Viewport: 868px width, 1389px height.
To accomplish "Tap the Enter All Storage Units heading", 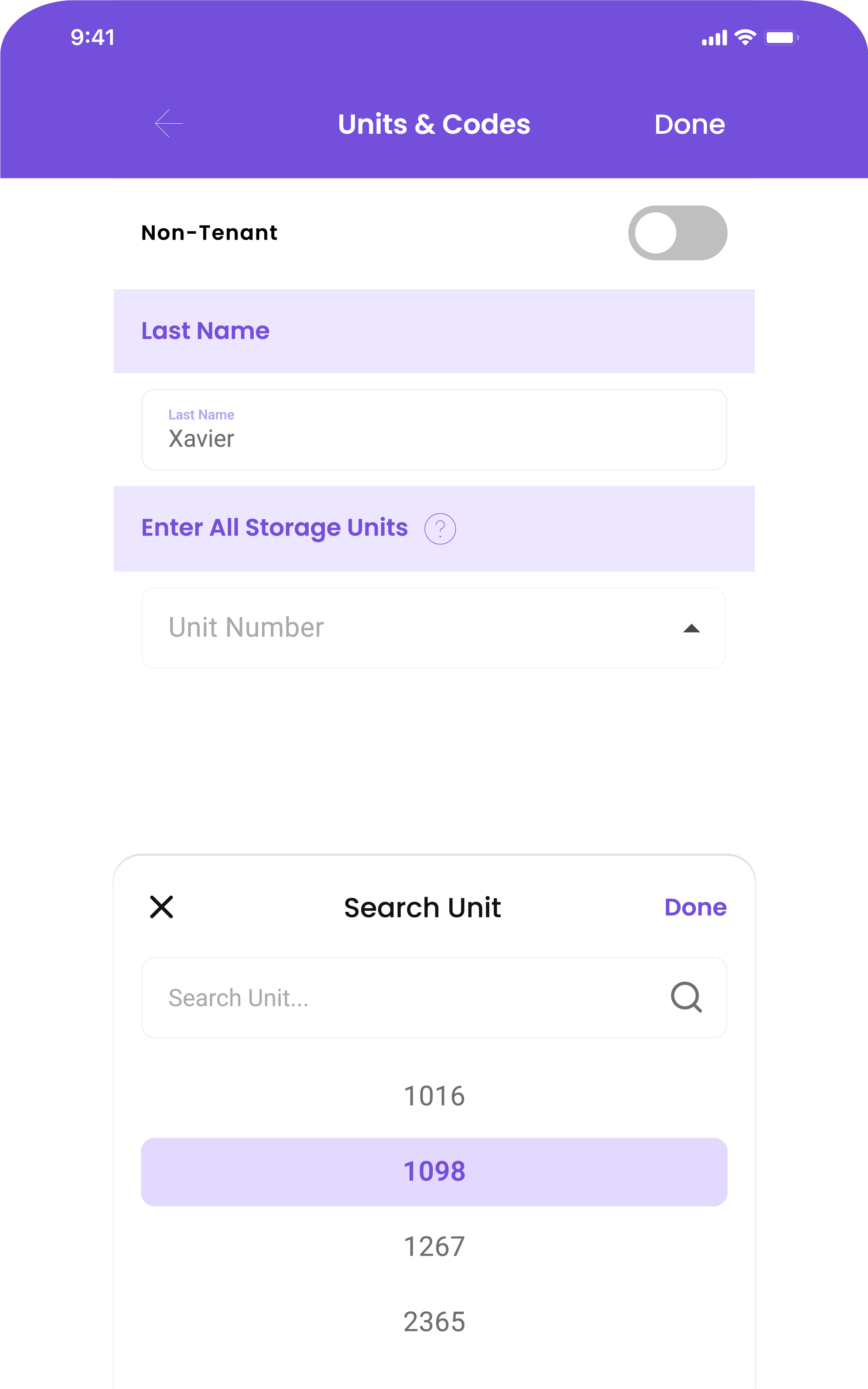I will click(x=274, y=528).
